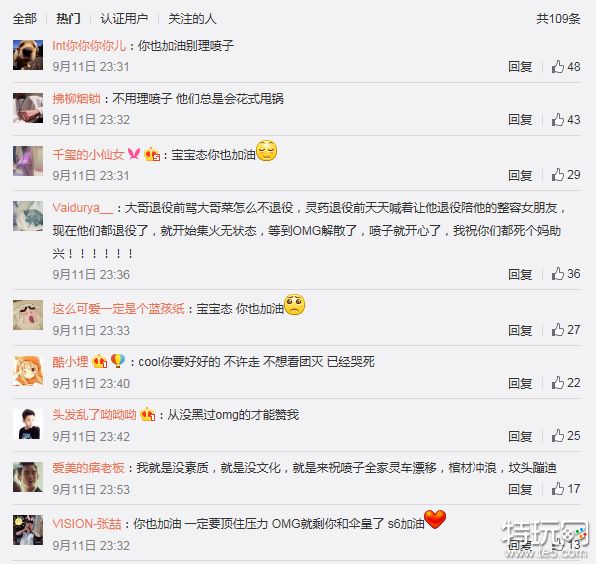Viewport: 596px width, 564px height.
Task: Click 回复 on Vaidurya__'s comment
Action: (x=520, y=274)
